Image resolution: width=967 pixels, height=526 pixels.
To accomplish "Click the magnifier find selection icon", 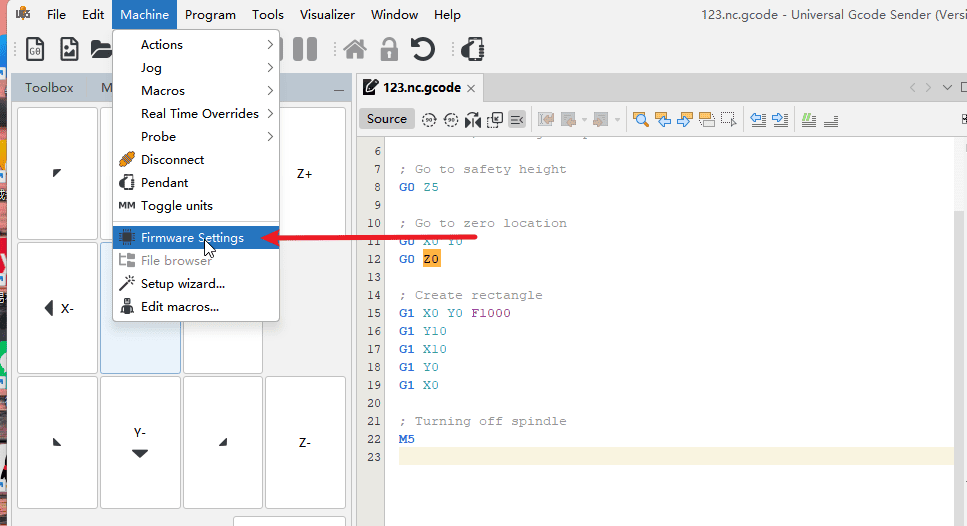I will [640, 119].
